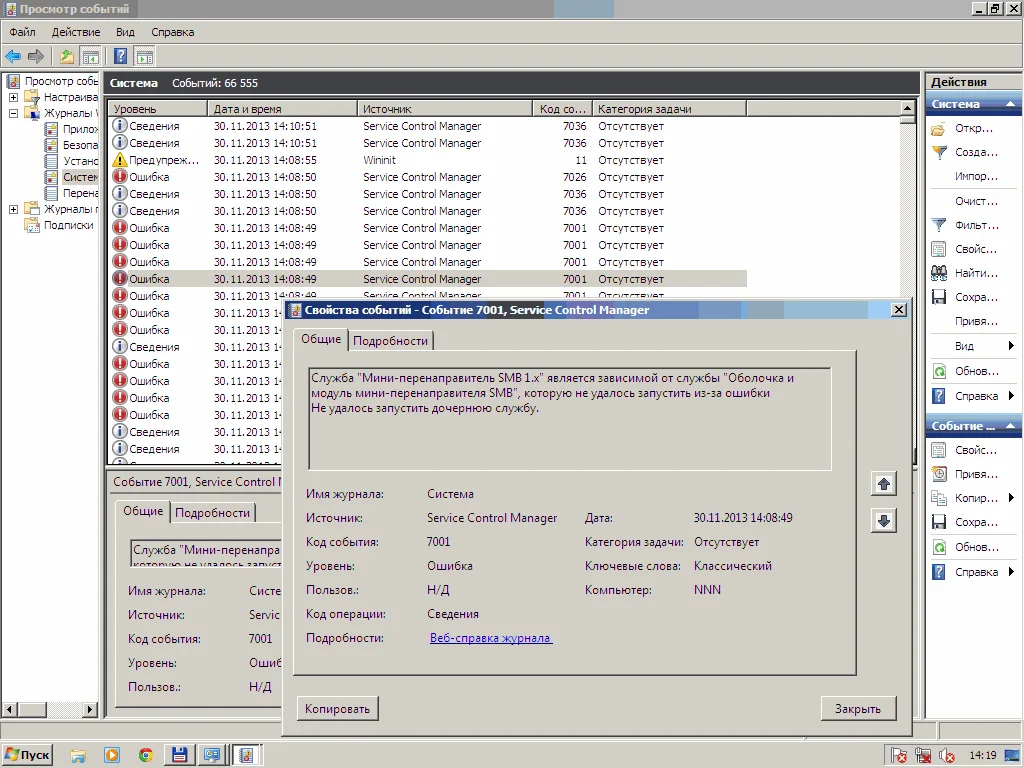Image resolution: width=1024 pixels, height=768 pixels.
Task: Switch to Подробности tab in event dialog
Action: point(390,341)
